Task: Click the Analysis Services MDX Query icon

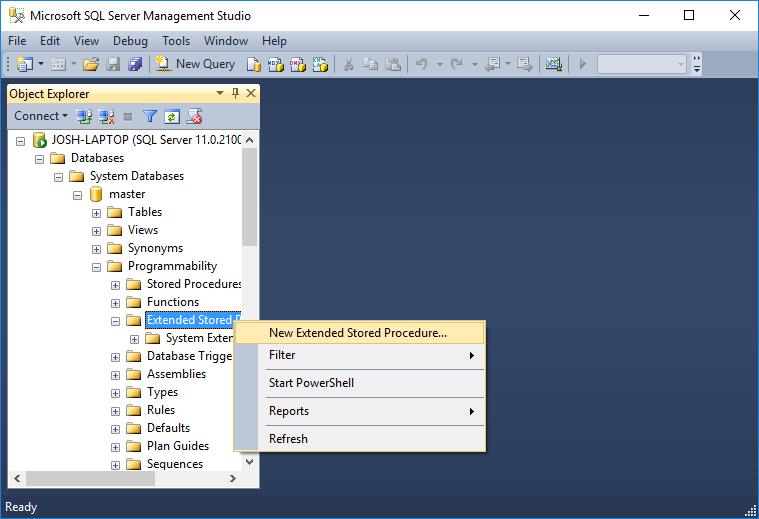Action: pyautogui.click(x=275, y=64)
